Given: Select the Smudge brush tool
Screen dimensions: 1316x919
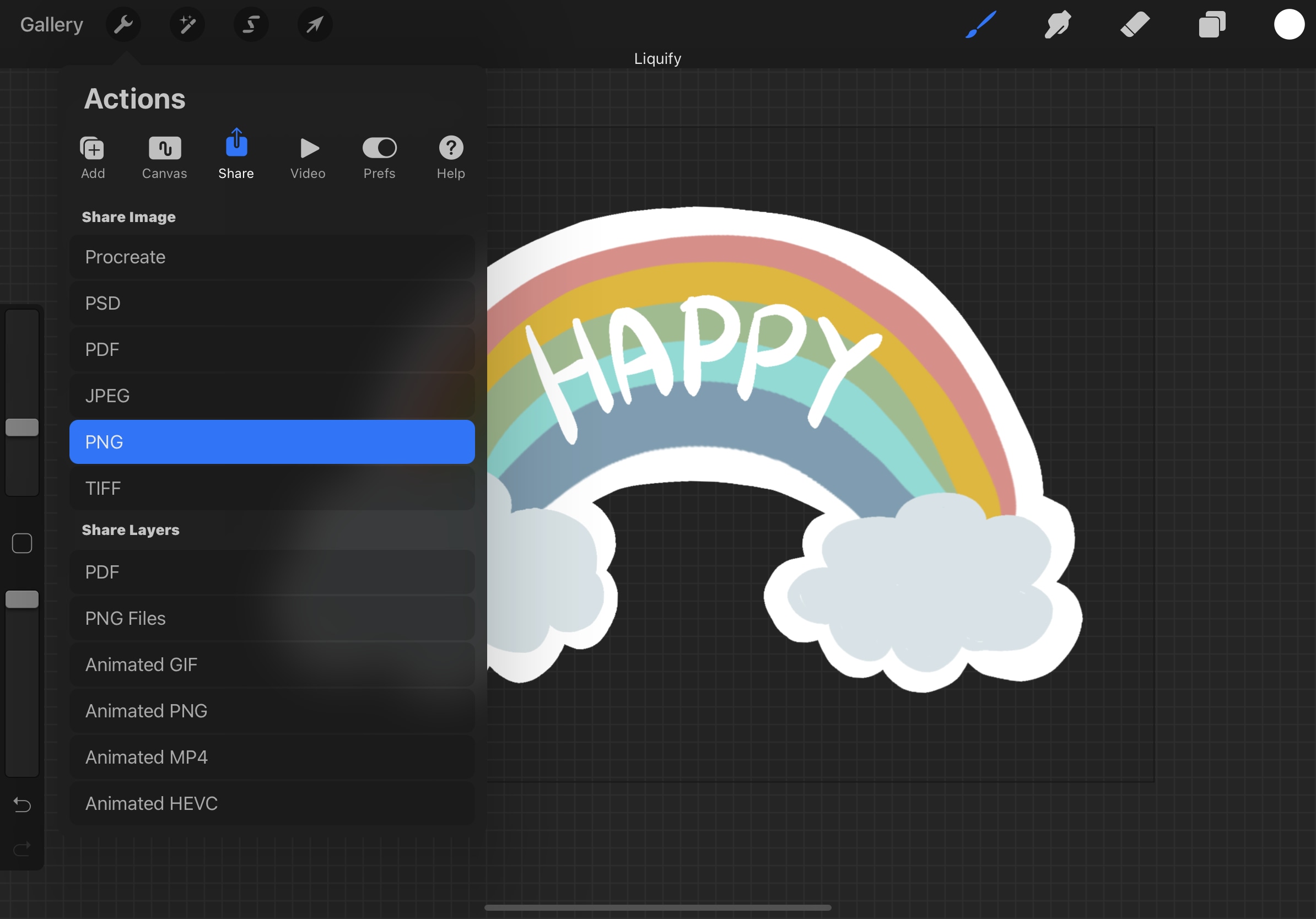Looking at the screenshot, I should 1058,25.
